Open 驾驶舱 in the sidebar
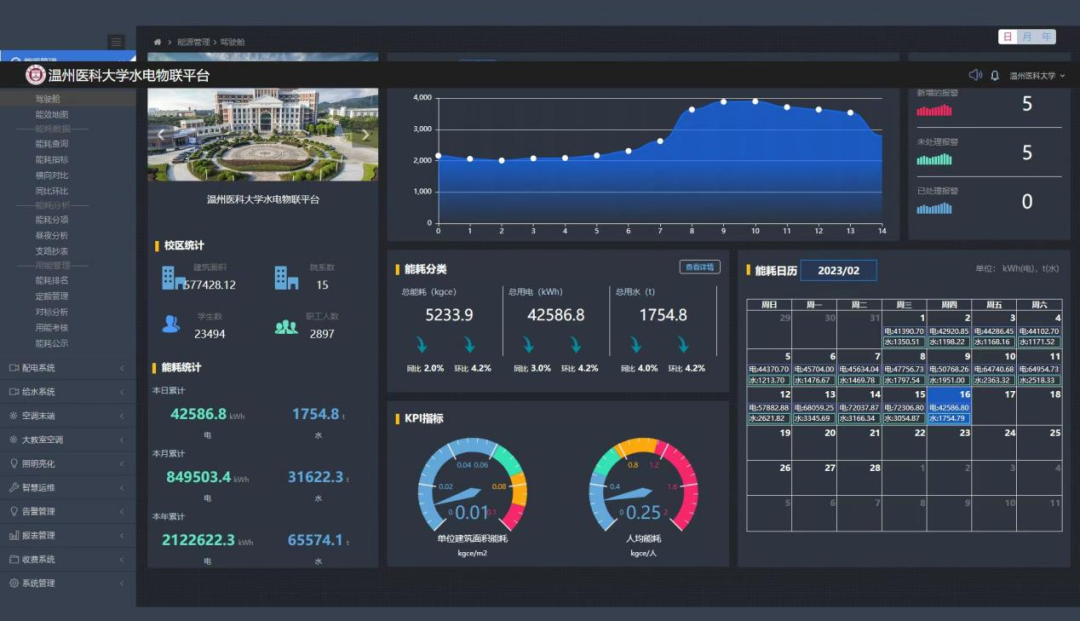The width and height of the screenshot is (1080, 621). pos(48,99)
